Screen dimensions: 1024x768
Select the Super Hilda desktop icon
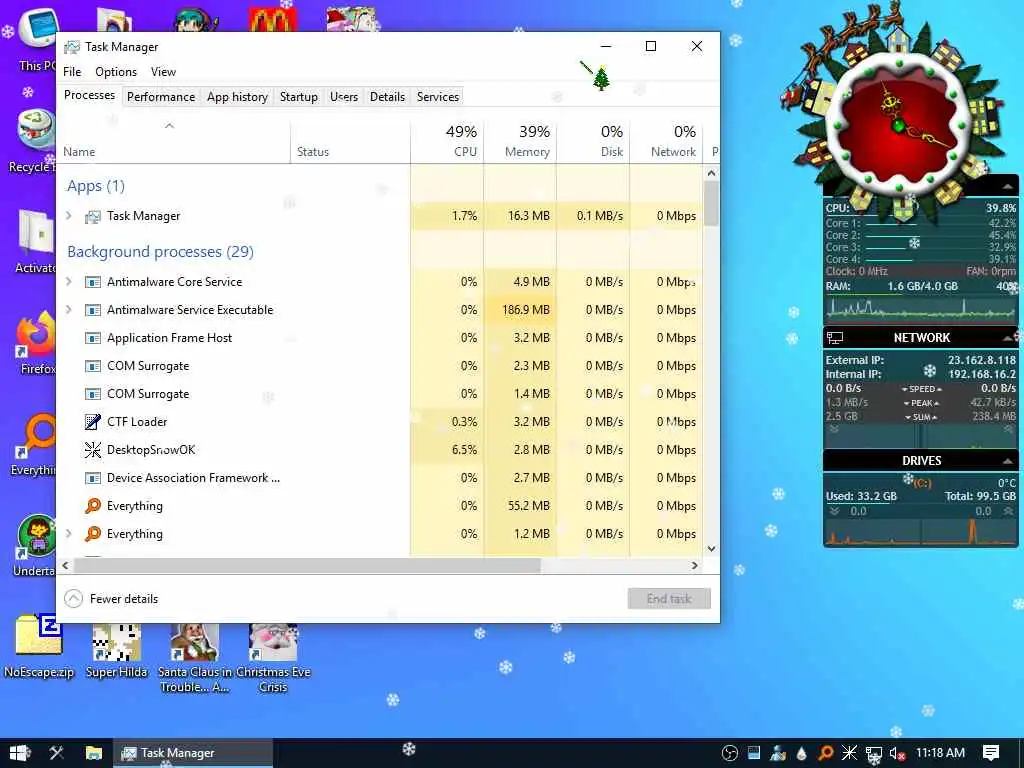(116, 651)
